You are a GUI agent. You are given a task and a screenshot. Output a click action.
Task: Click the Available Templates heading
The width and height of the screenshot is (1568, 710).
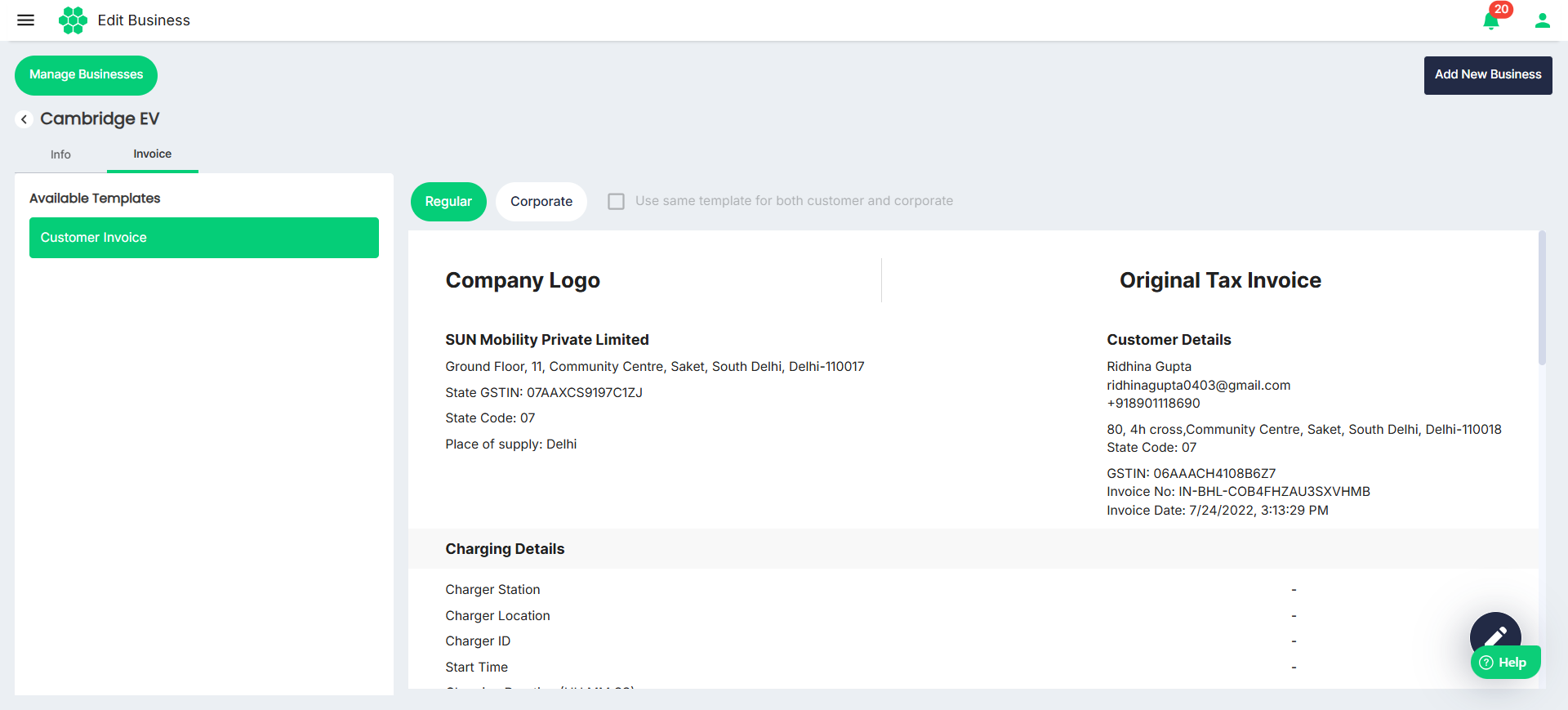point(95,199)
